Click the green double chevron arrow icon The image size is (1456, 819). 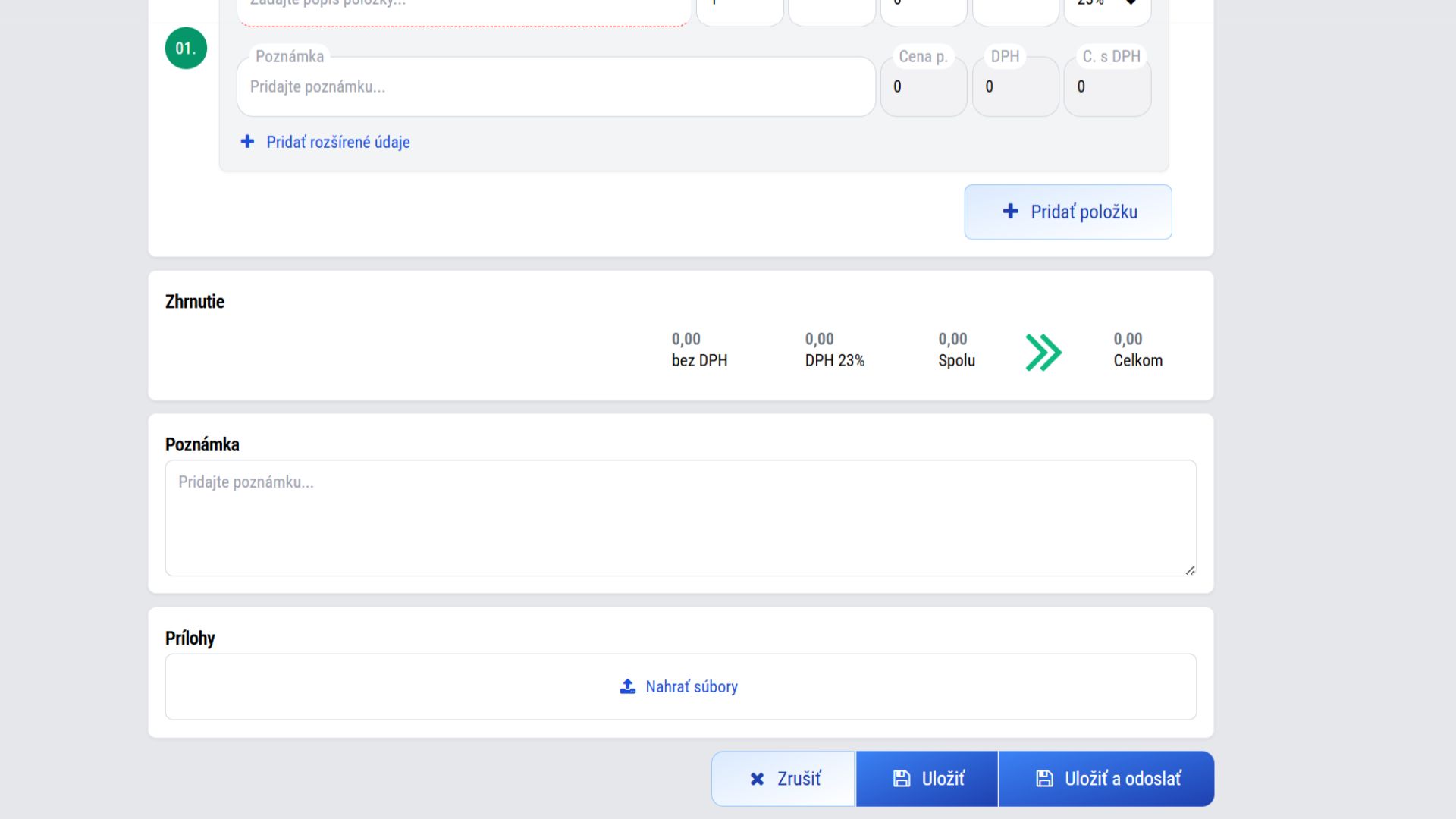(x=1043, y=353)
